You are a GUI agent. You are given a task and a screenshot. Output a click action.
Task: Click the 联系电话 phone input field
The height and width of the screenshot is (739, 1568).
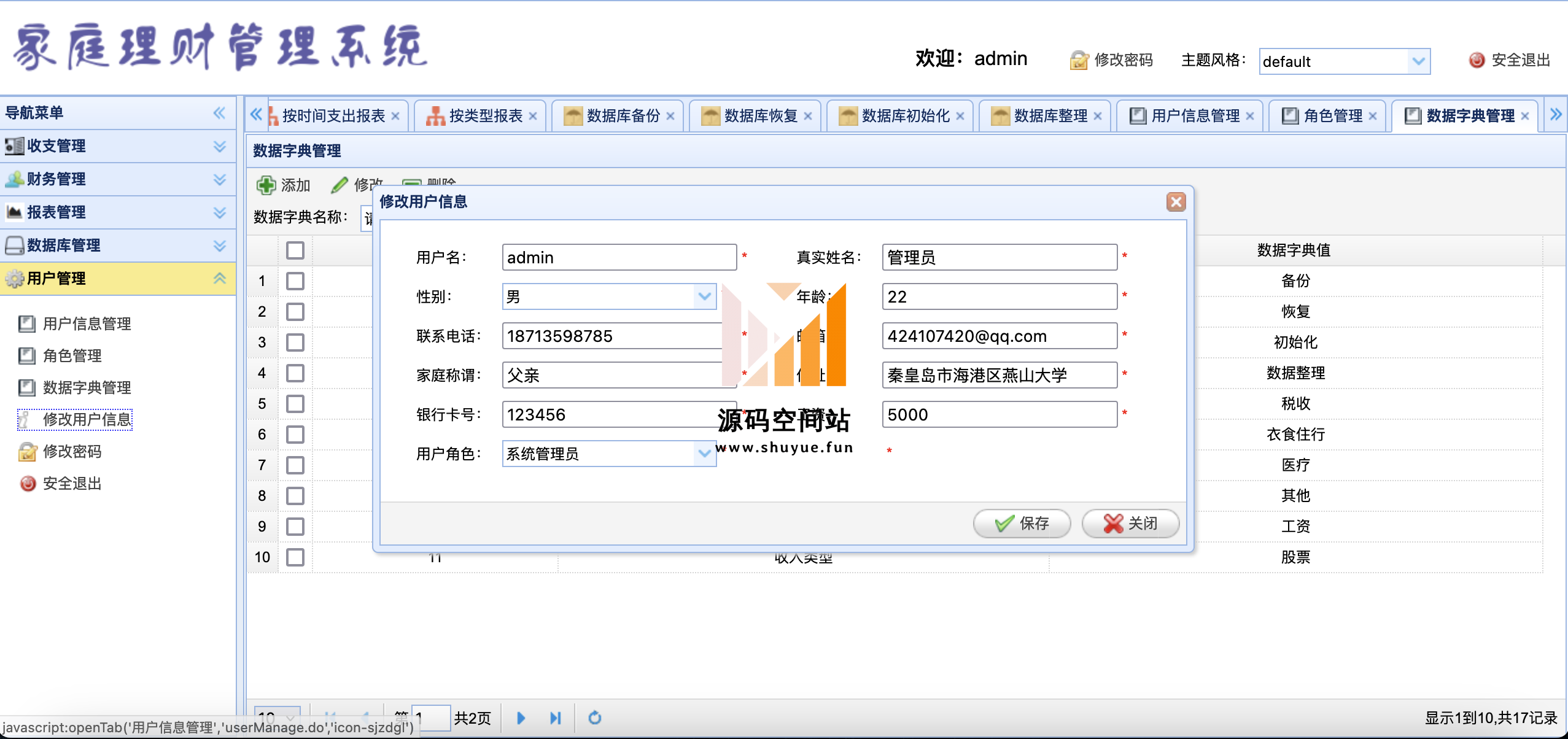(619, 336)
